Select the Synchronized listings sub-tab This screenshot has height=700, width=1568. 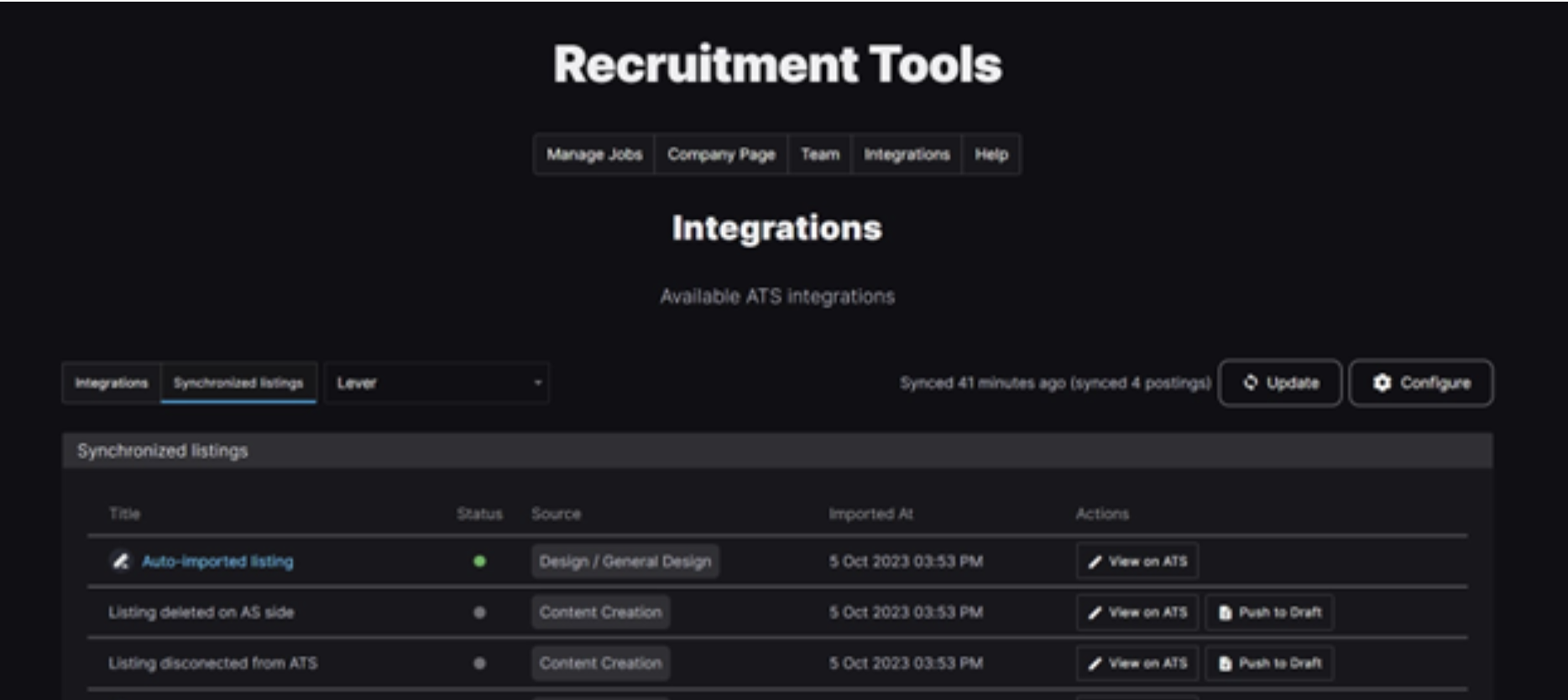click(x=238, y=383)
